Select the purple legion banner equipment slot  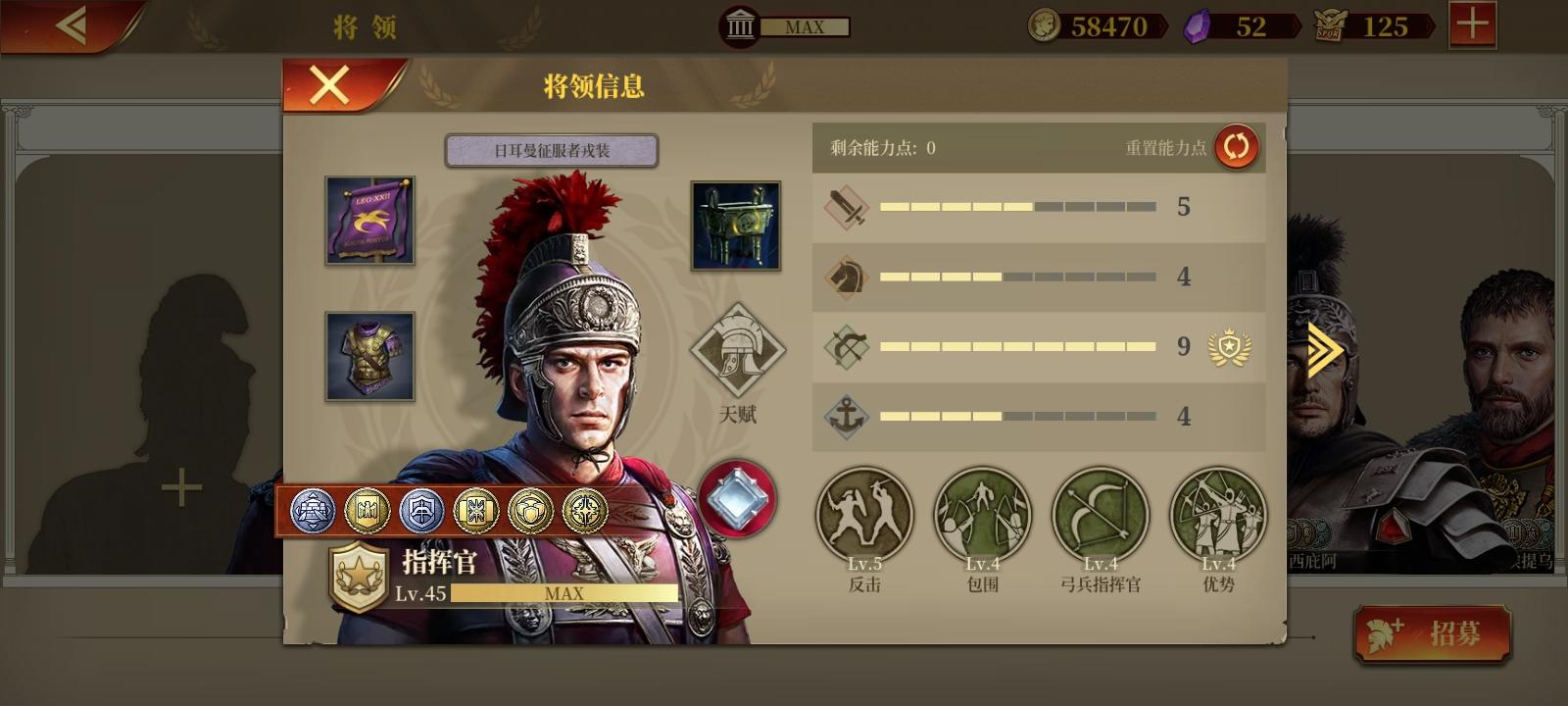[x=369, y=221]
